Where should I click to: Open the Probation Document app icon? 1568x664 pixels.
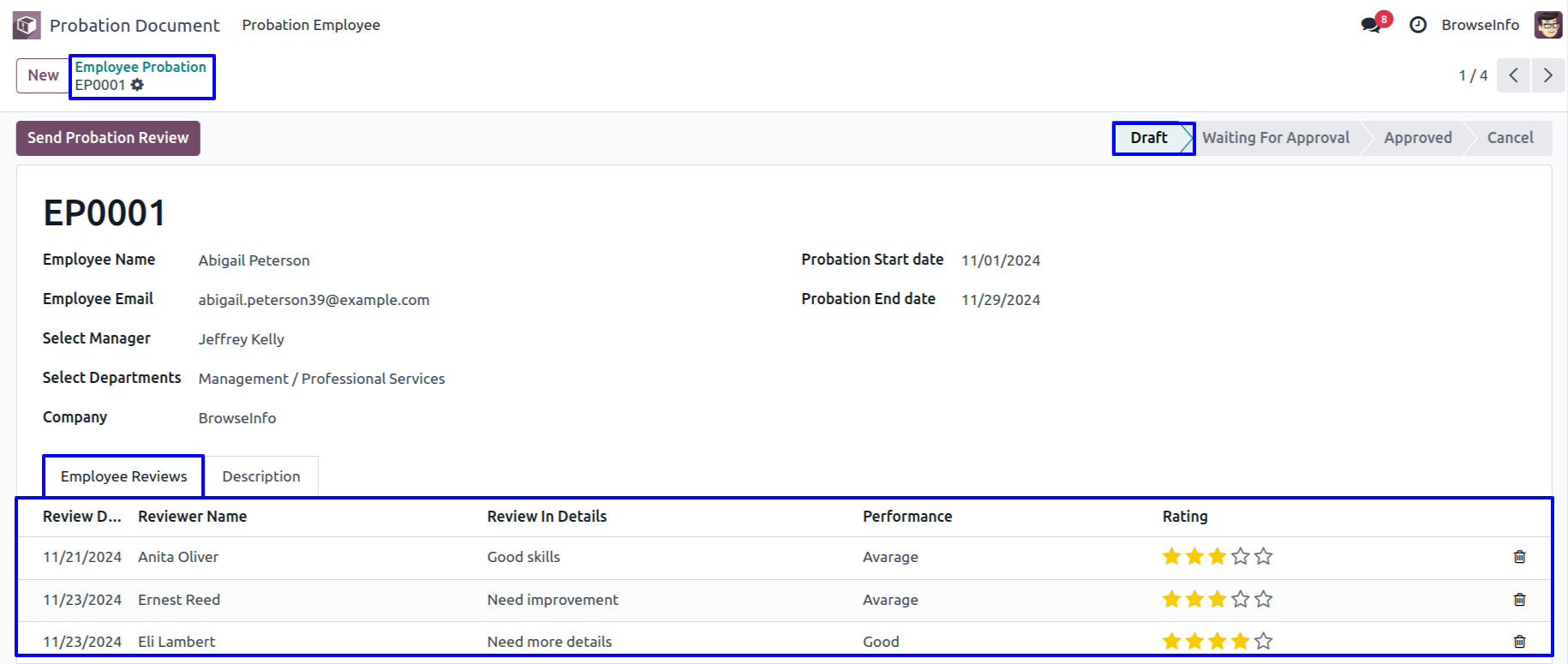pyautogui.click(x=27, y=26)
